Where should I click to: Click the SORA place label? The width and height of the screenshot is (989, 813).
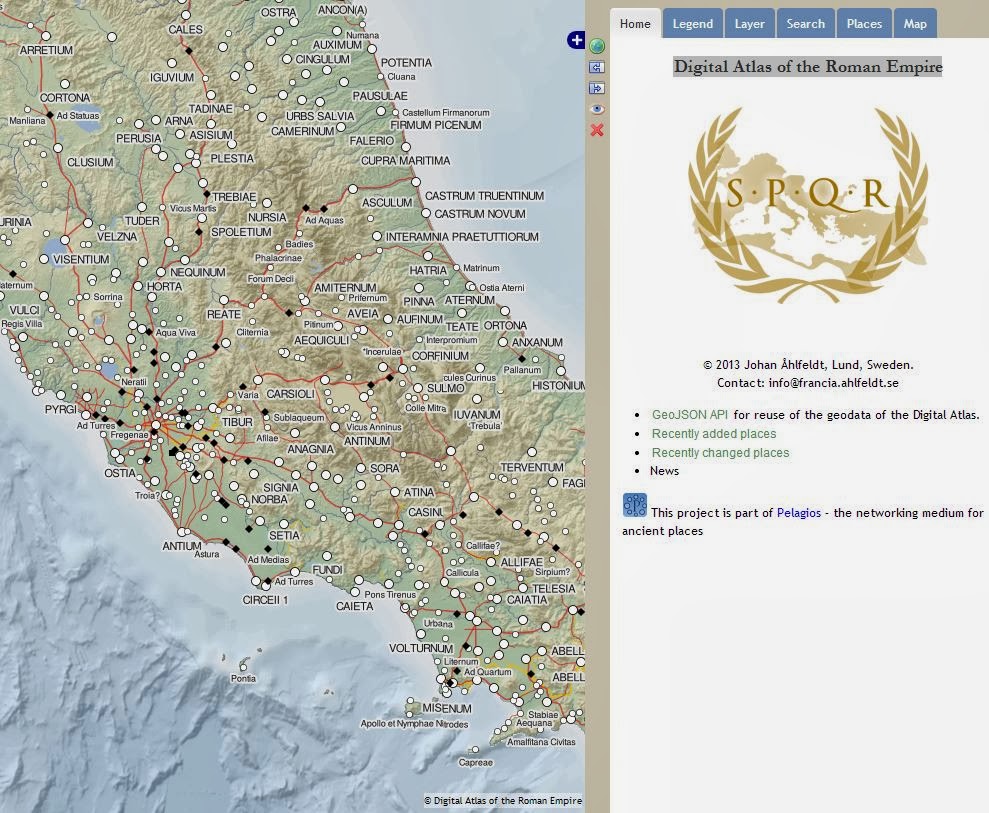click(x=385, y=468)
